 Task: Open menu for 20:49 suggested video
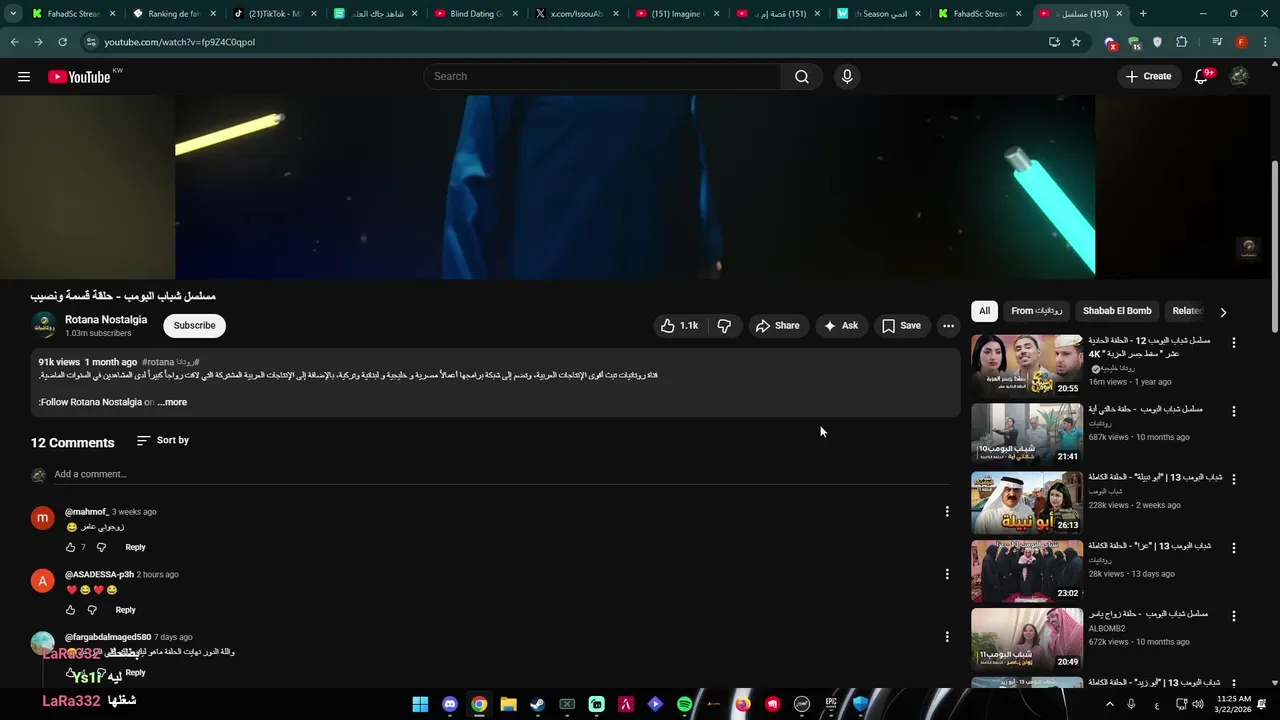coord(1233,616)
